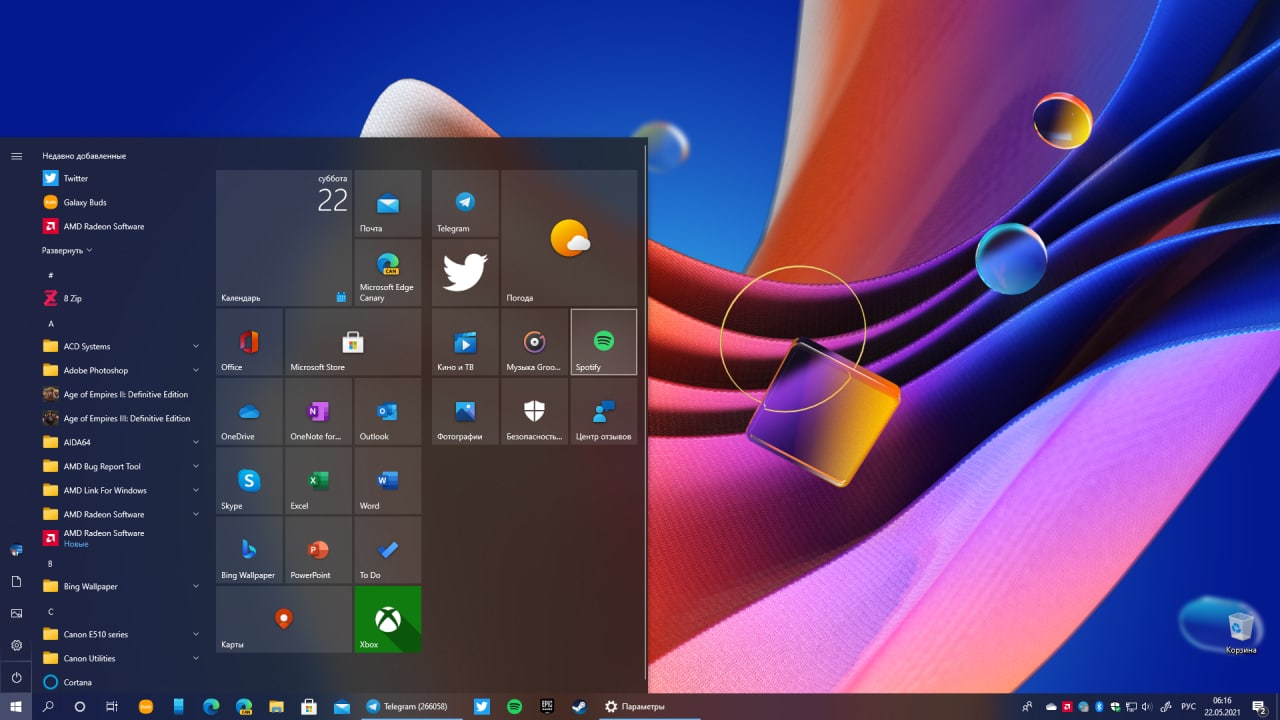This screenshot has width=1280, height=720.
Task: Launch Microsoft Edge Canary tile
Action: tap(387, 272)
